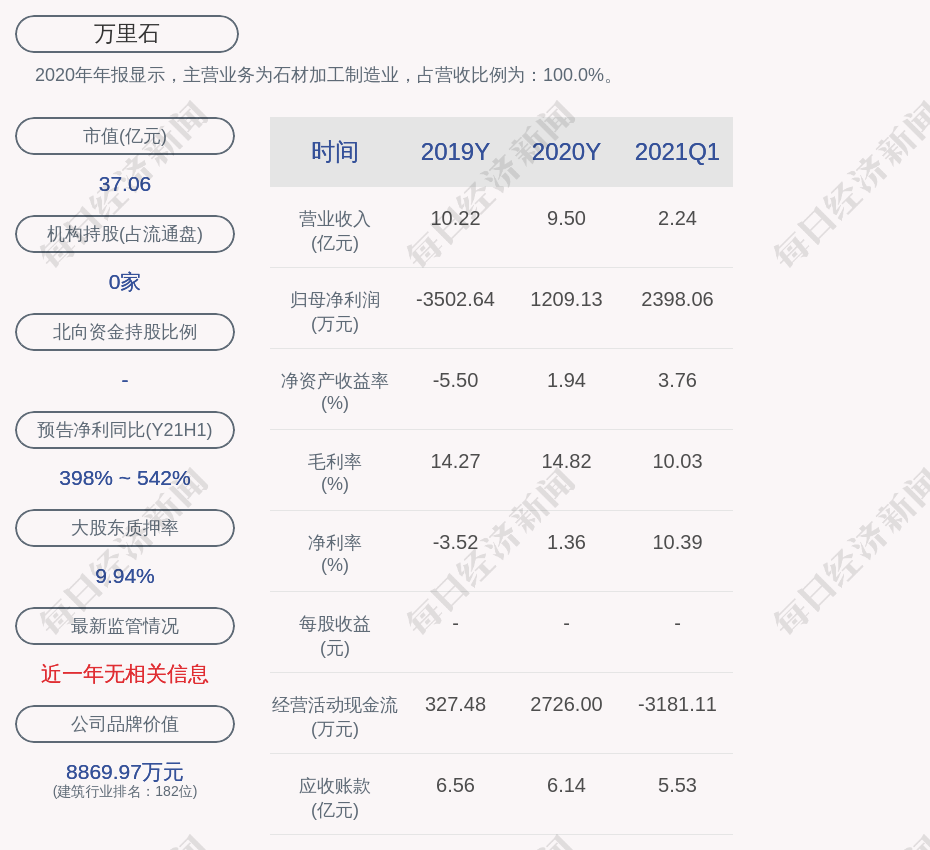Viewport: 930px width, 850px height.
Task: Select the 净资产收益率(%) row label
Action: (335, 392)
